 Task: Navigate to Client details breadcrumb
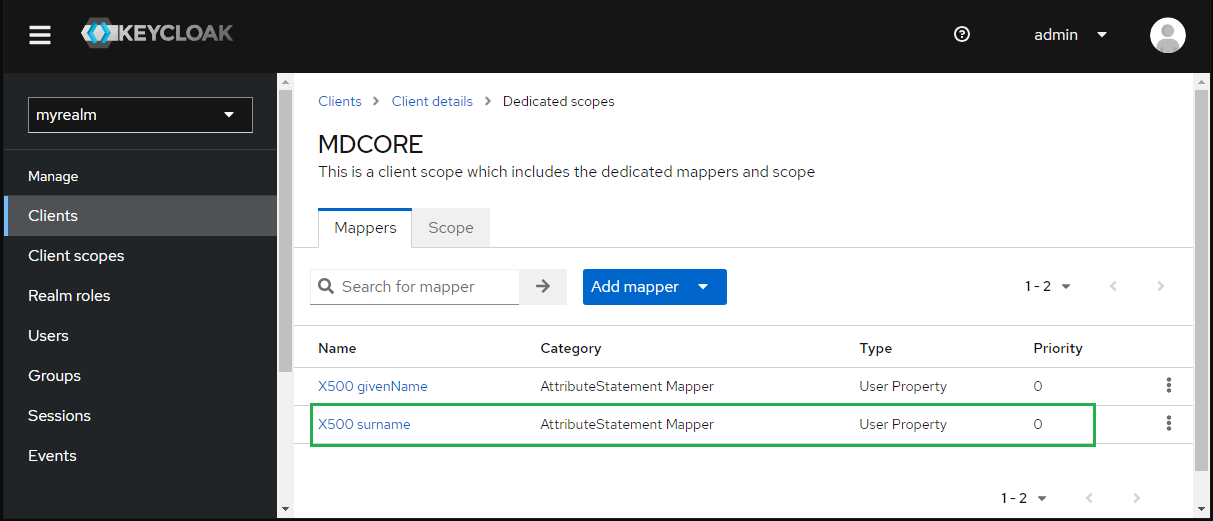432,102
